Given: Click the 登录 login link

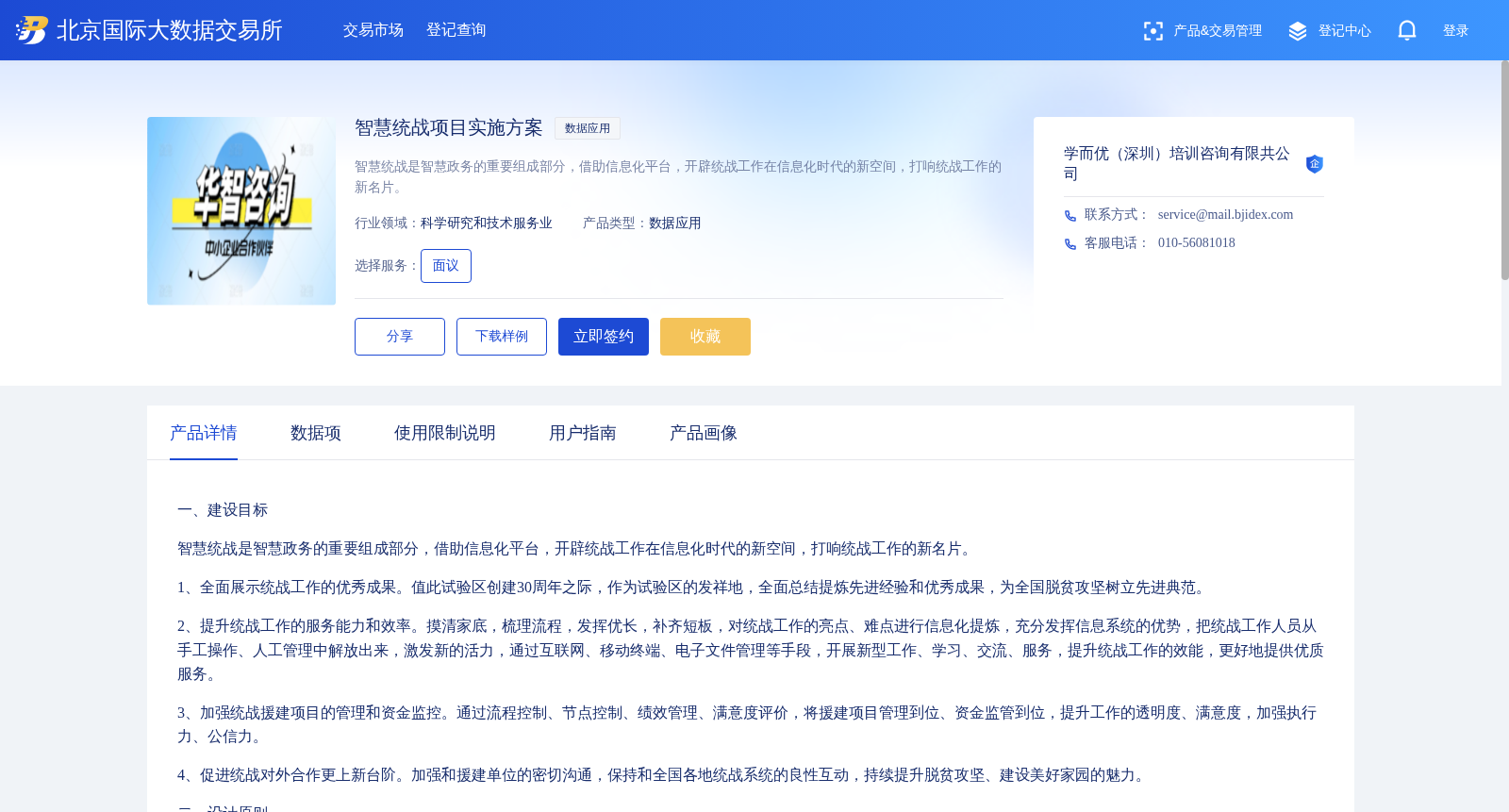Looking at the screenshot, I should pos(1456,31).
